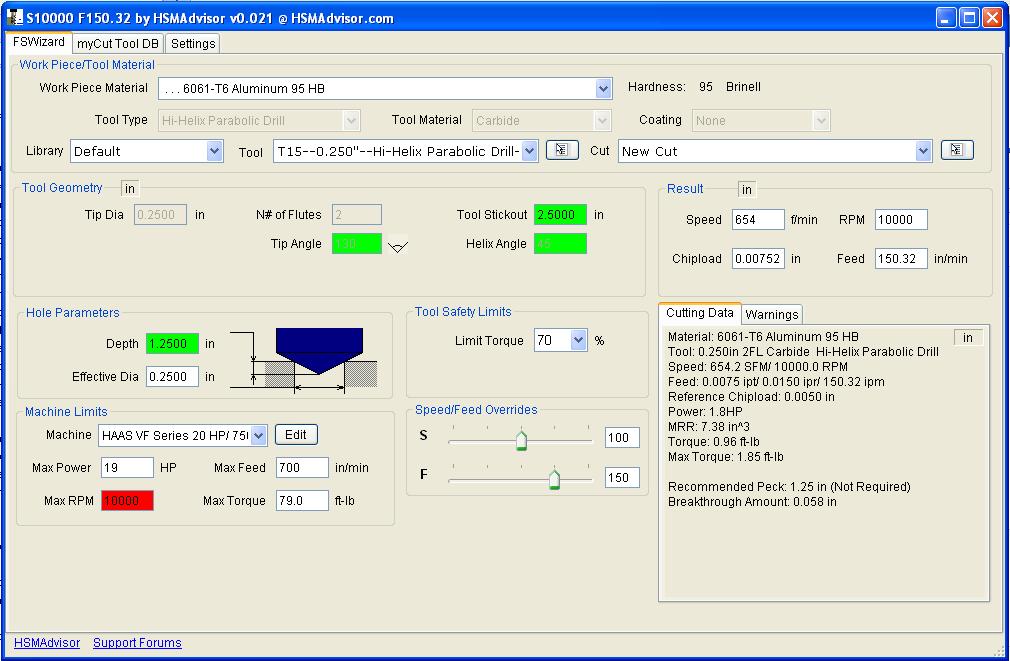
Task: Open the Limit Torque percentage dropdown
Action: (578, 341)
